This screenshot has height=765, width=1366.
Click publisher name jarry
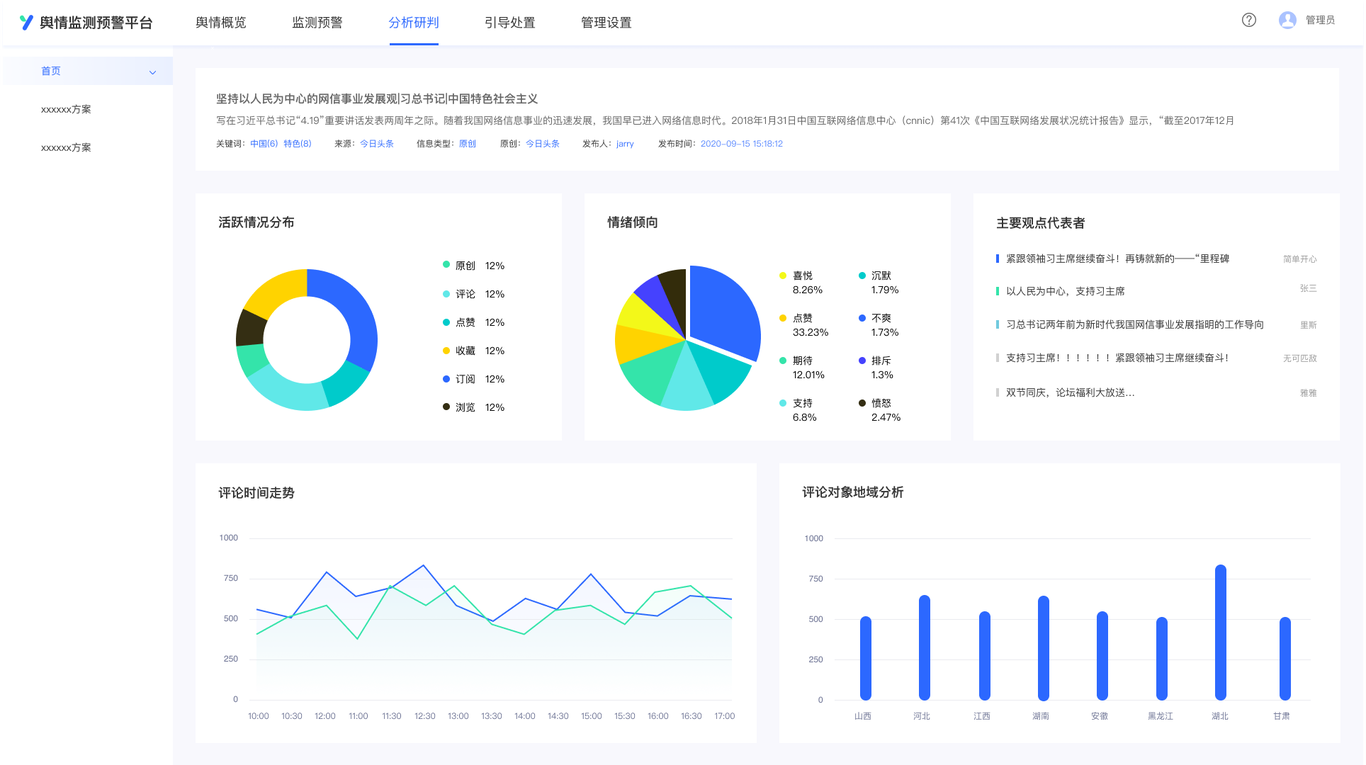pos(625,144)
